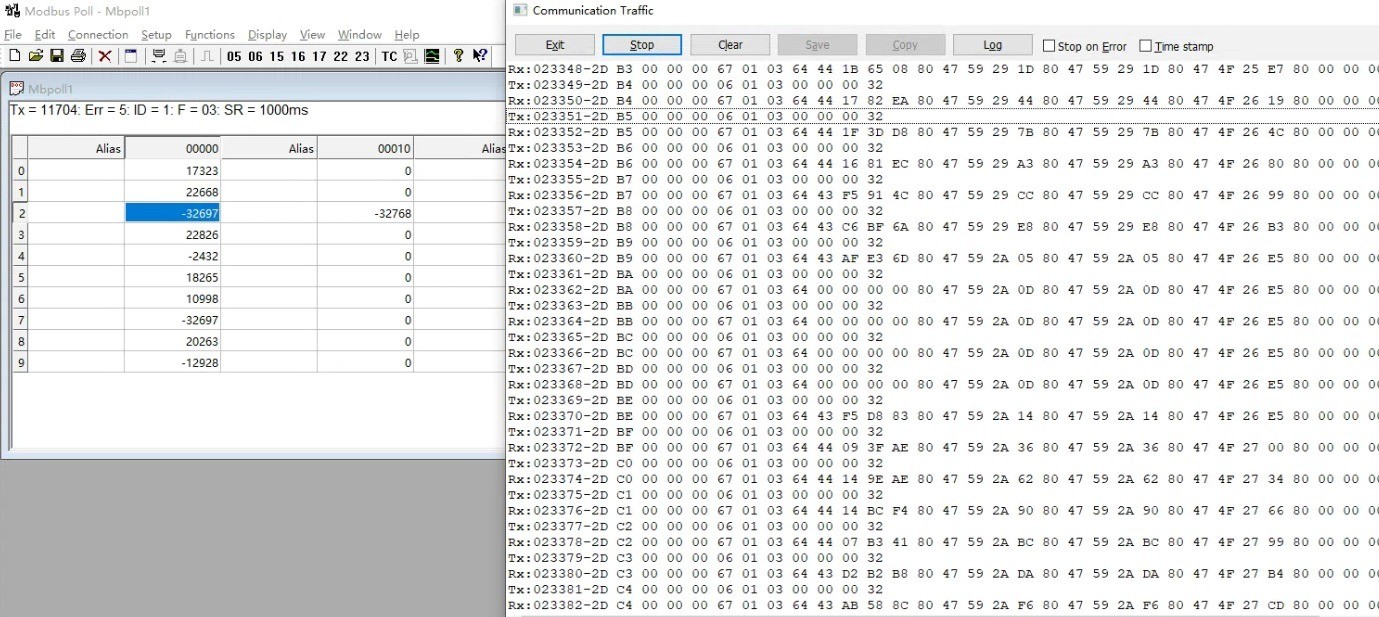The height and width of the screenshot is (617, 1379).
Task: Click the 00000 column header
Action: (172, 148)
